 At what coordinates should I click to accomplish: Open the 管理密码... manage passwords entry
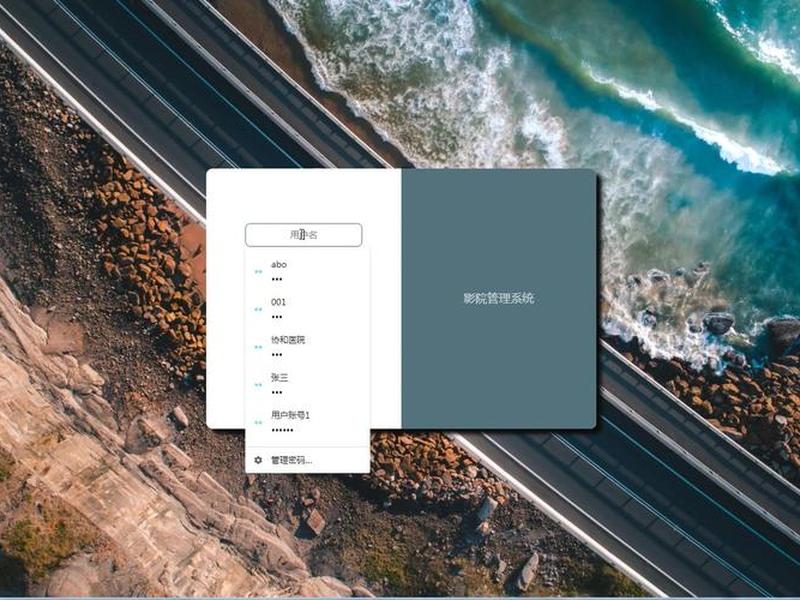[308, 460]
